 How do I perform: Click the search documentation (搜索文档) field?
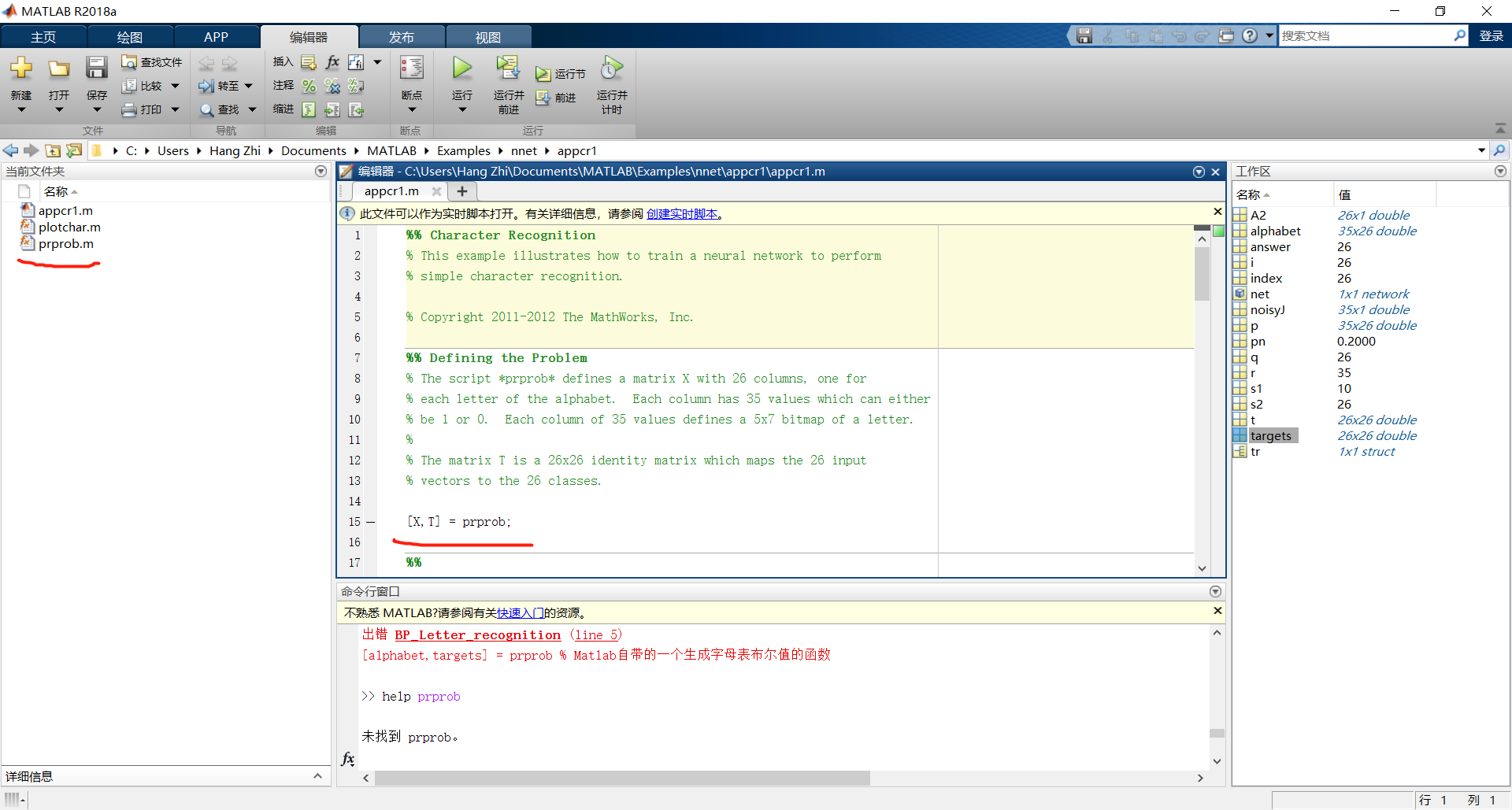point(1365,36)
